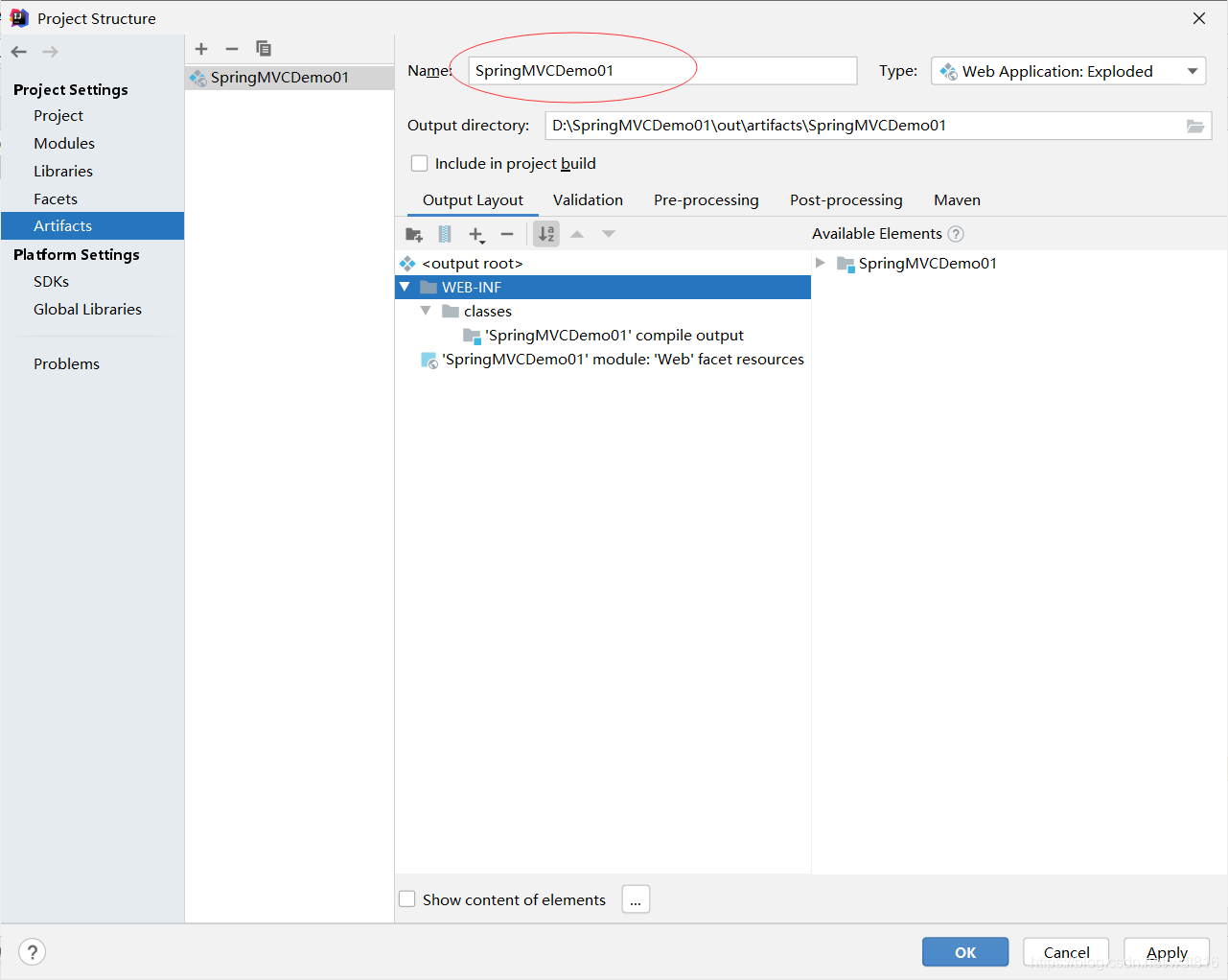Add copy of element in layout toolbar

(476, 234)
